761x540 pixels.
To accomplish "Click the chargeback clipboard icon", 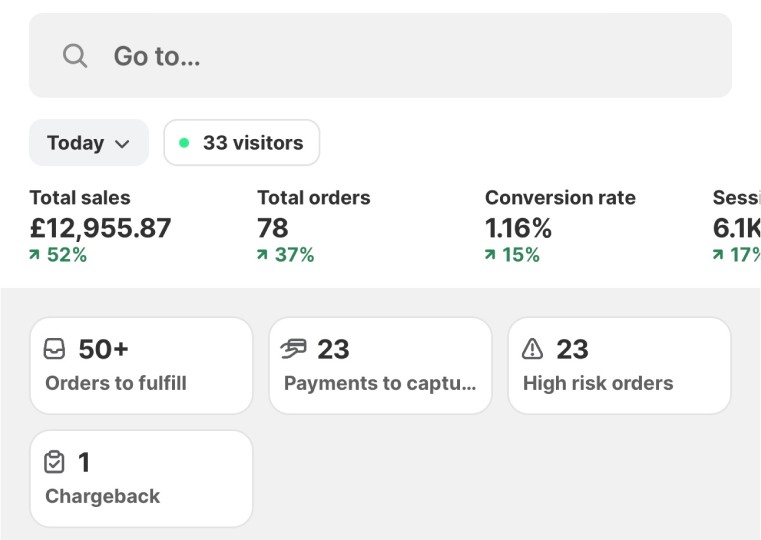I will tap(54, 462).
